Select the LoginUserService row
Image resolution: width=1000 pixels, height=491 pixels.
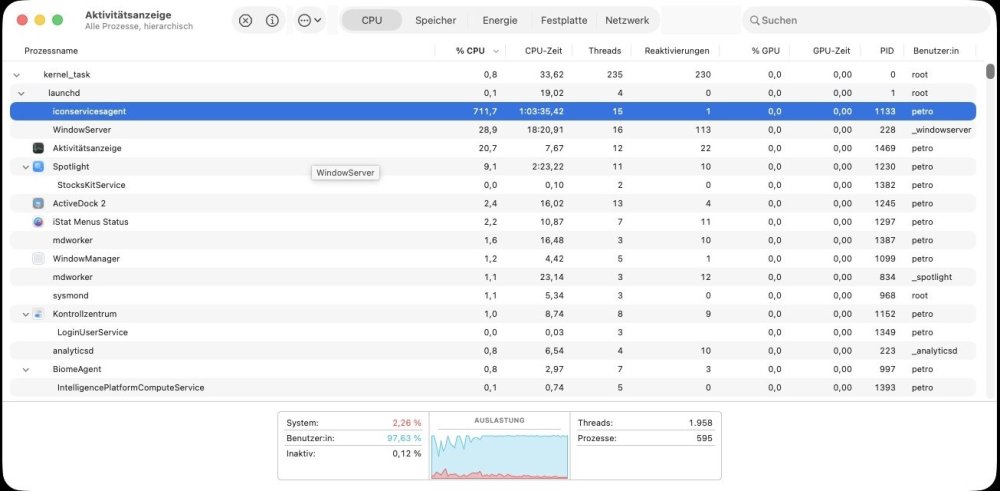[x=493, y=333]
